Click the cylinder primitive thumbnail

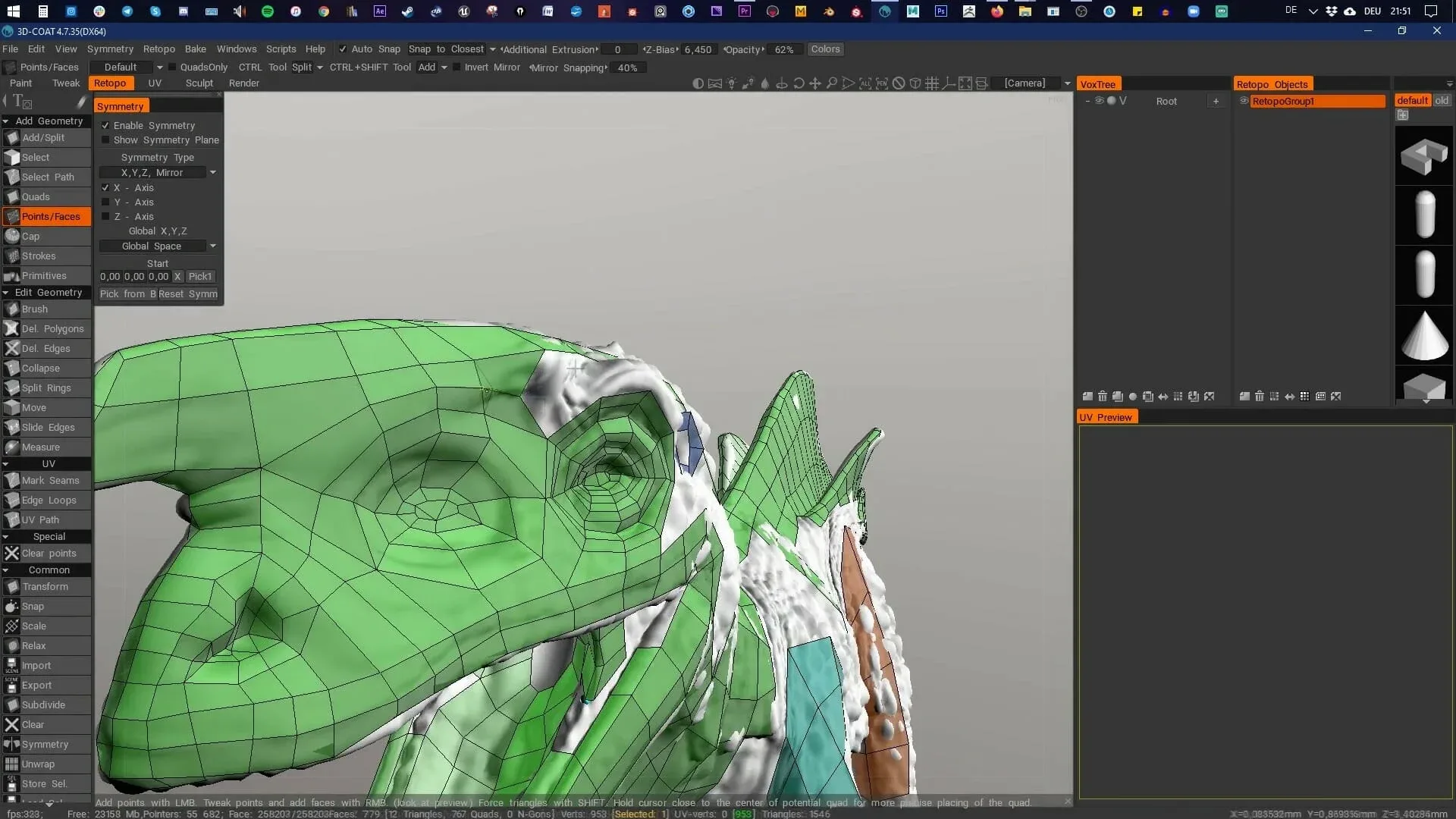(1425, 215)
